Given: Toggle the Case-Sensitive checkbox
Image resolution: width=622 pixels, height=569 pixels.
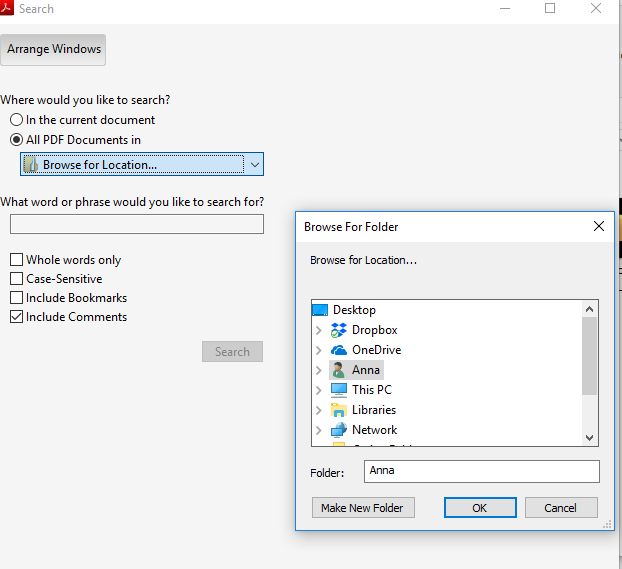Looking at the screenshot, I should [16, 279].
